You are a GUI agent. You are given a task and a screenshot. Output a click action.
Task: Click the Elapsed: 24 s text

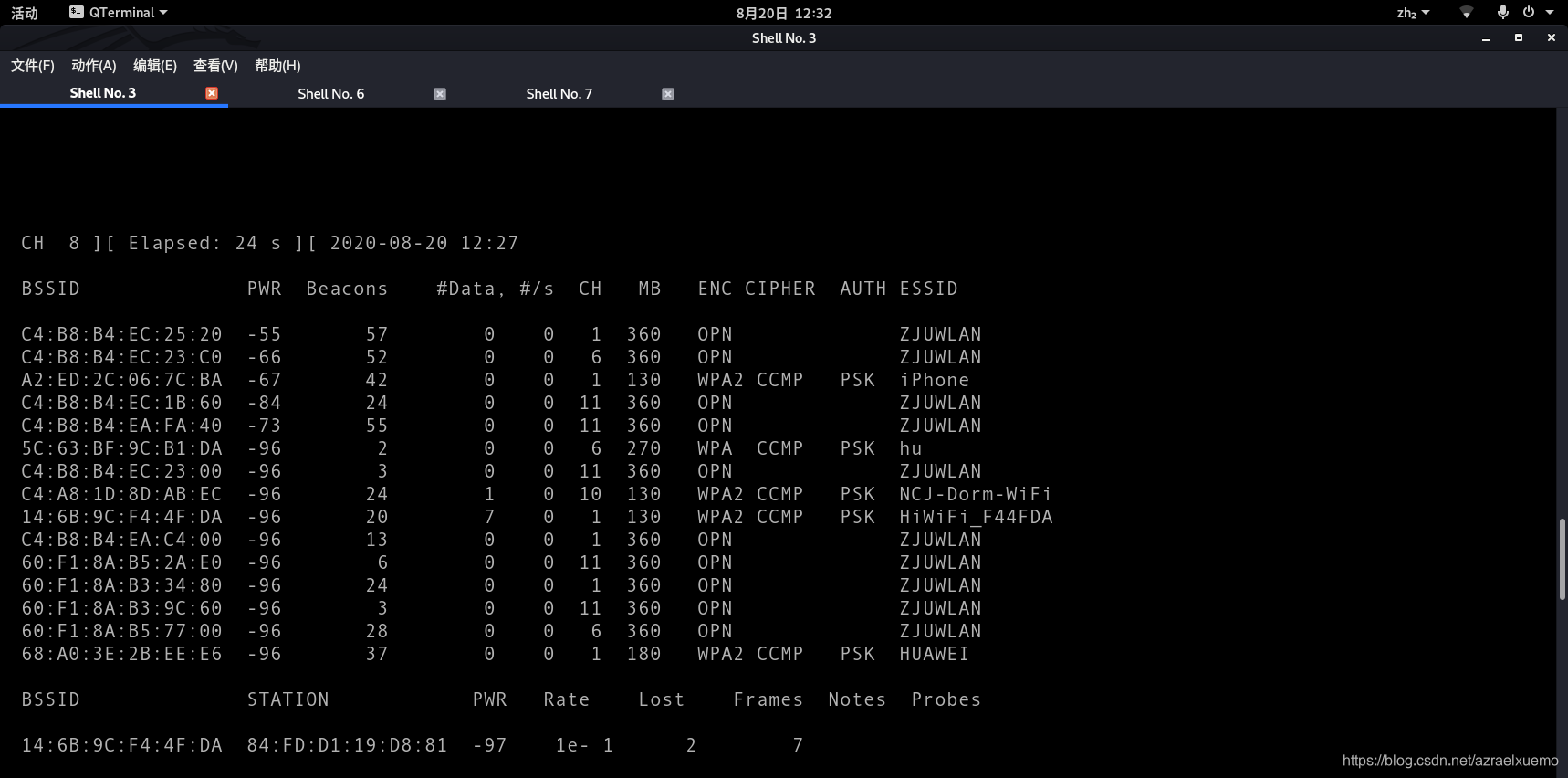tap(205, 243)
